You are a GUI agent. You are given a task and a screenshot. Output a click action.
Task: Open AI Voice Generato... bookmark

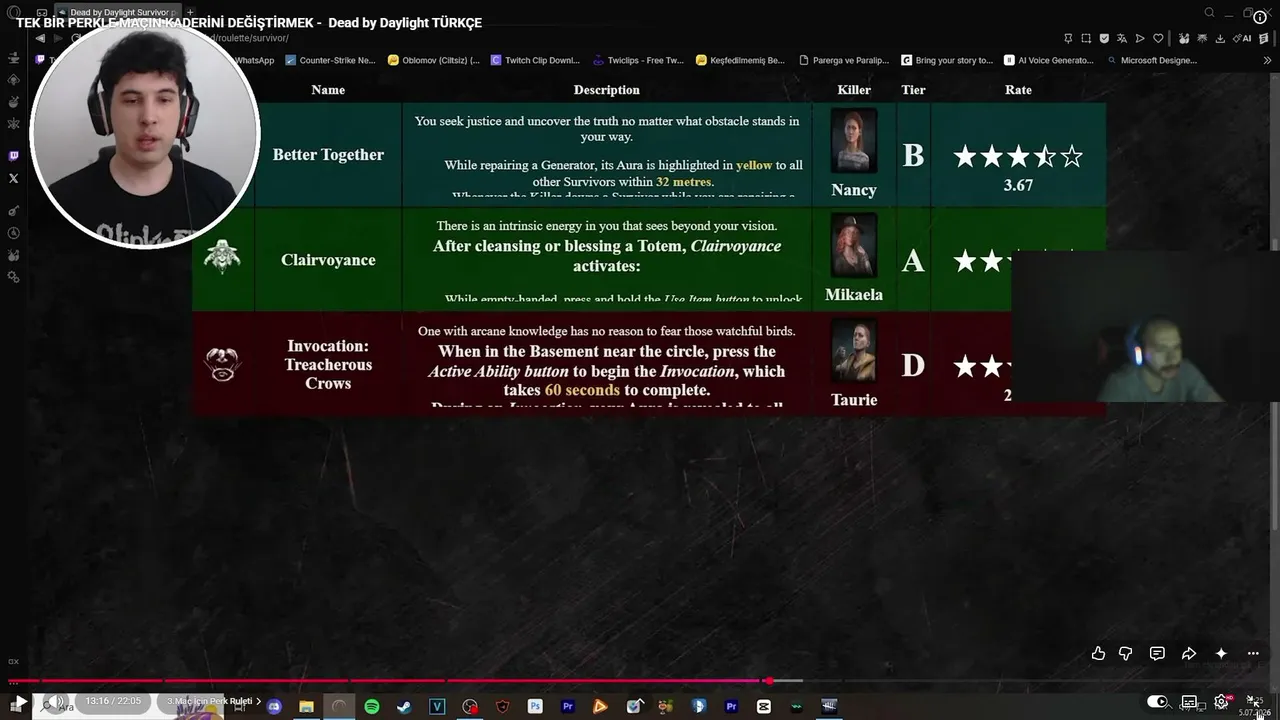(x=1049, y=60)
